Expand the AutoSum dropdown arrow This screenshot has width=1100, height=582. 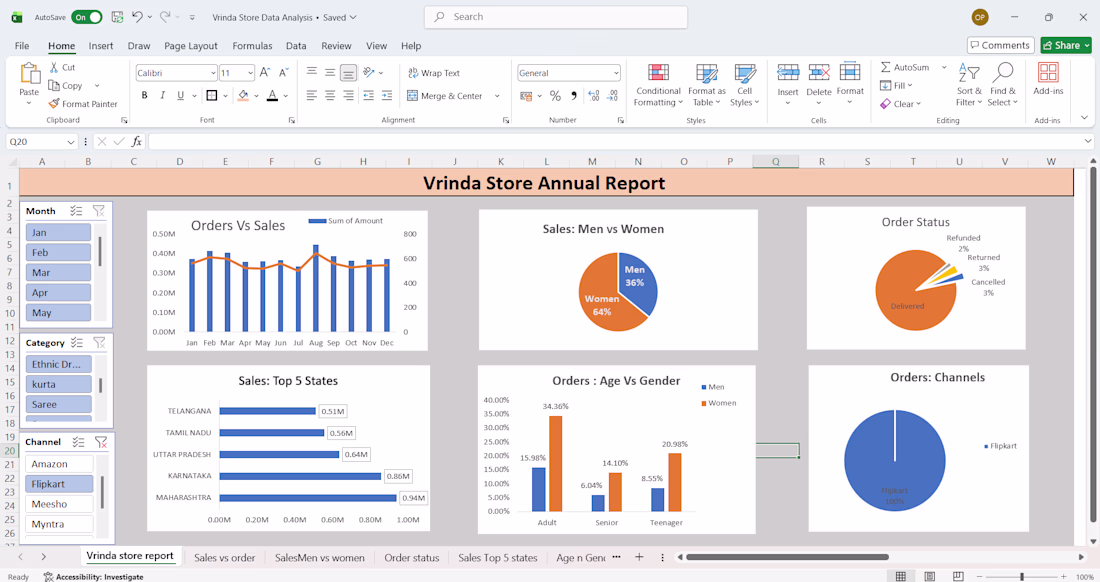(944, 67)
